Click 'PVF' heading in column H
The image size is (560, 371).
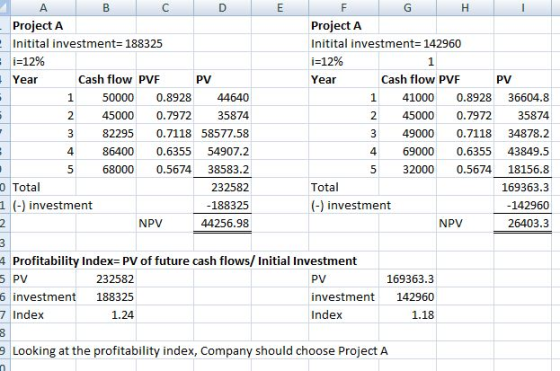coord(449,79)
